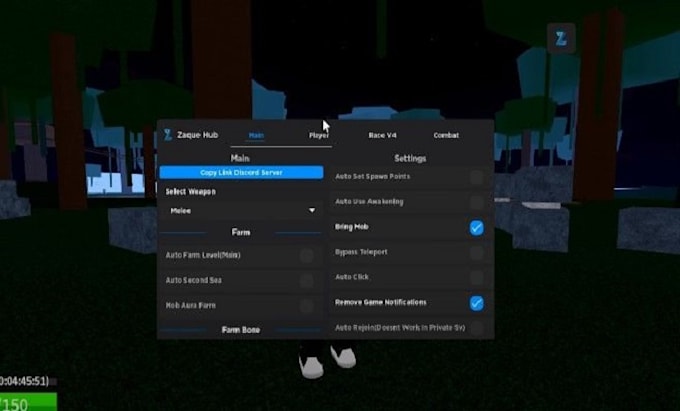Check Auto Set Spawn Points
680x411 pixels.
click(476, 177)
